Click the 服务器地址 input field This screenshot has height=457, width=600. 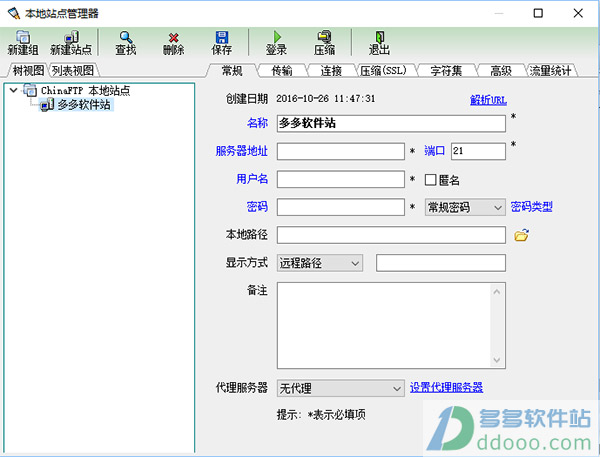tap(341, 151)
